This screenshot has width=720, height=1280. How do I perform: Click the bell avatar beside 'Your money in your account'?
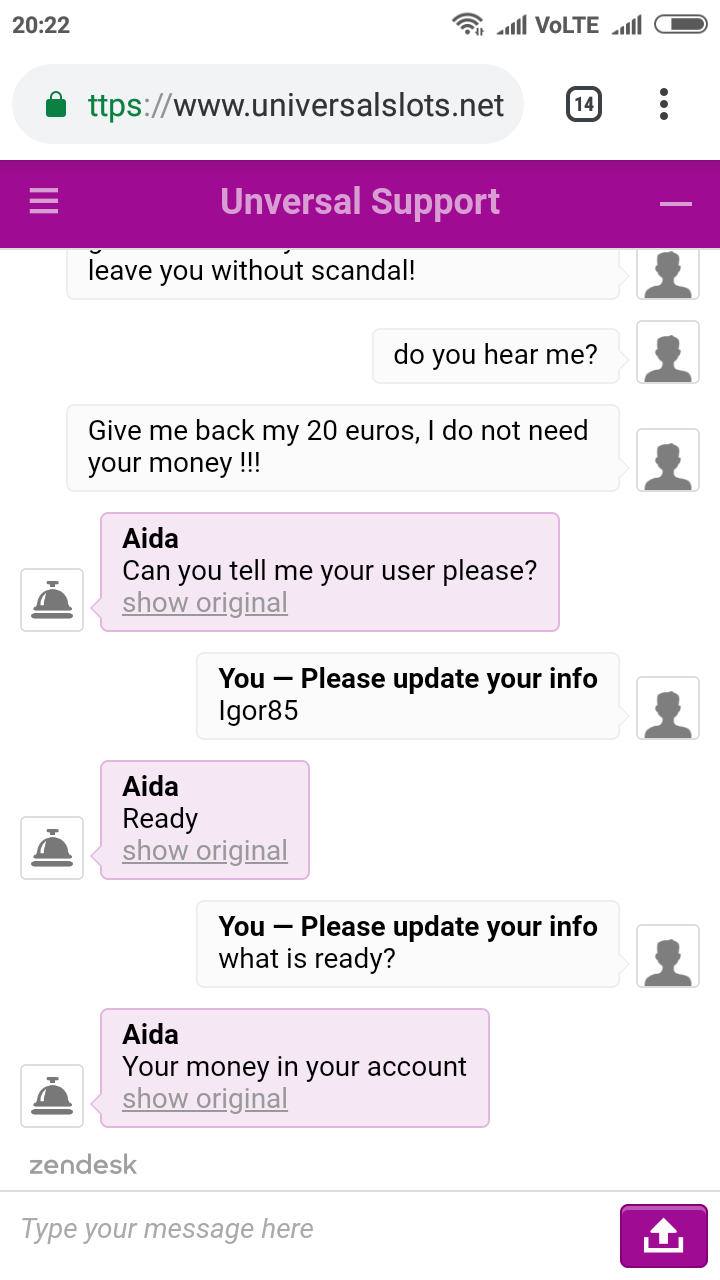coord(52,1096)
